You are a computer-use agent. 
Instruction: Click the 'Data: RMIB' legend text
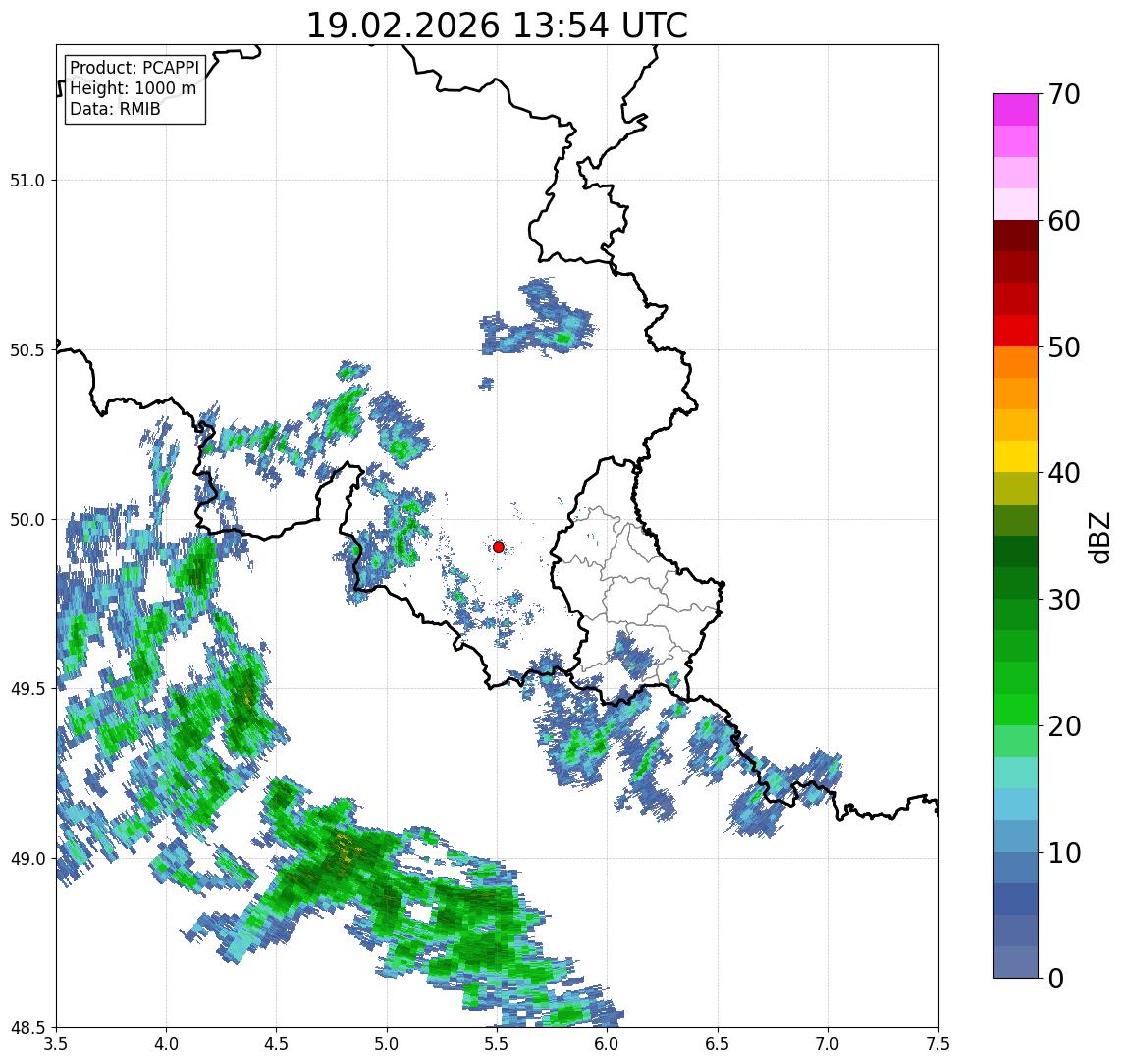(115, 109)
